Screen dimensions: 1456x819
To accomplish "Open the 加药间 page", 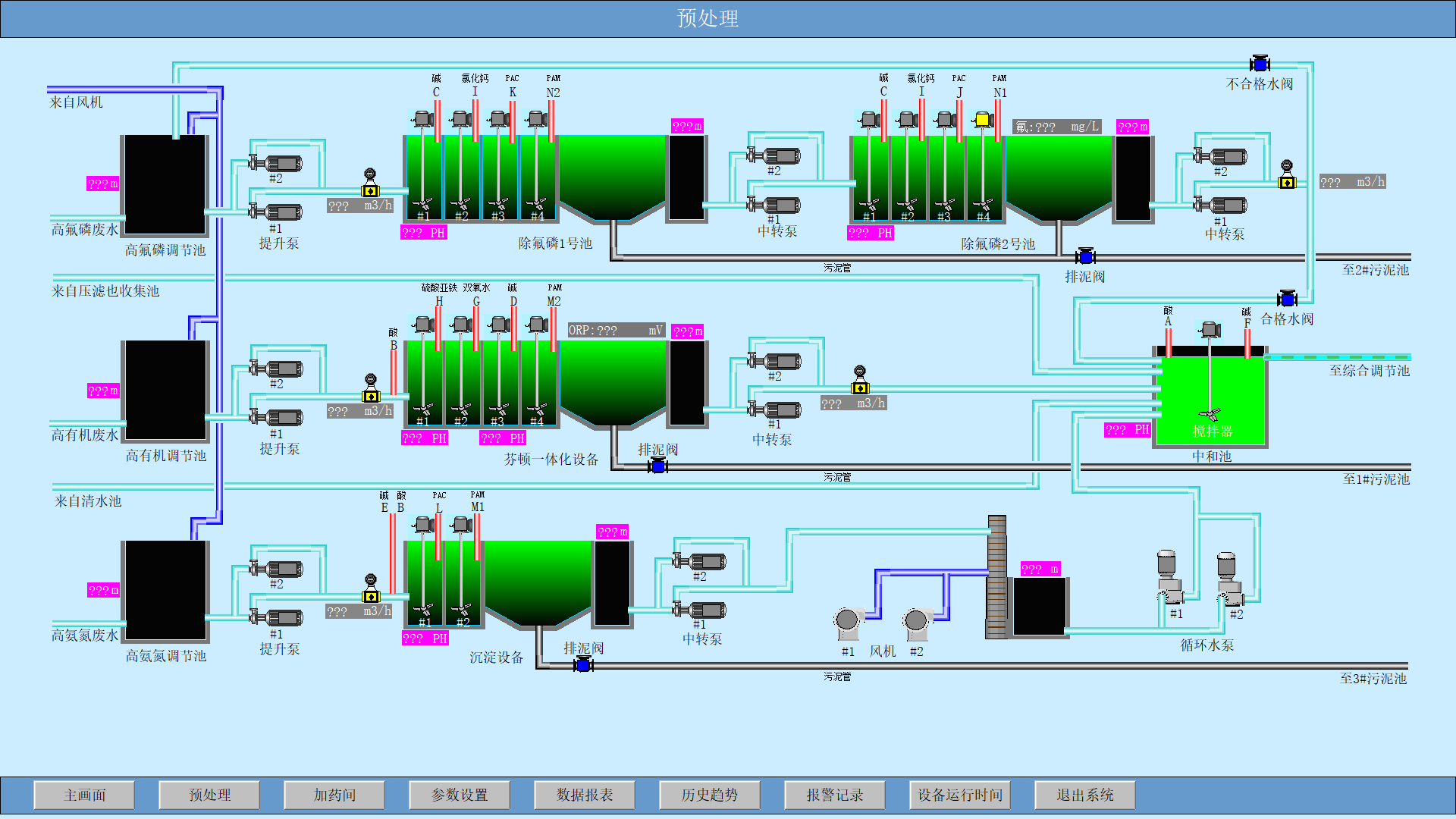I will point(334,795).
